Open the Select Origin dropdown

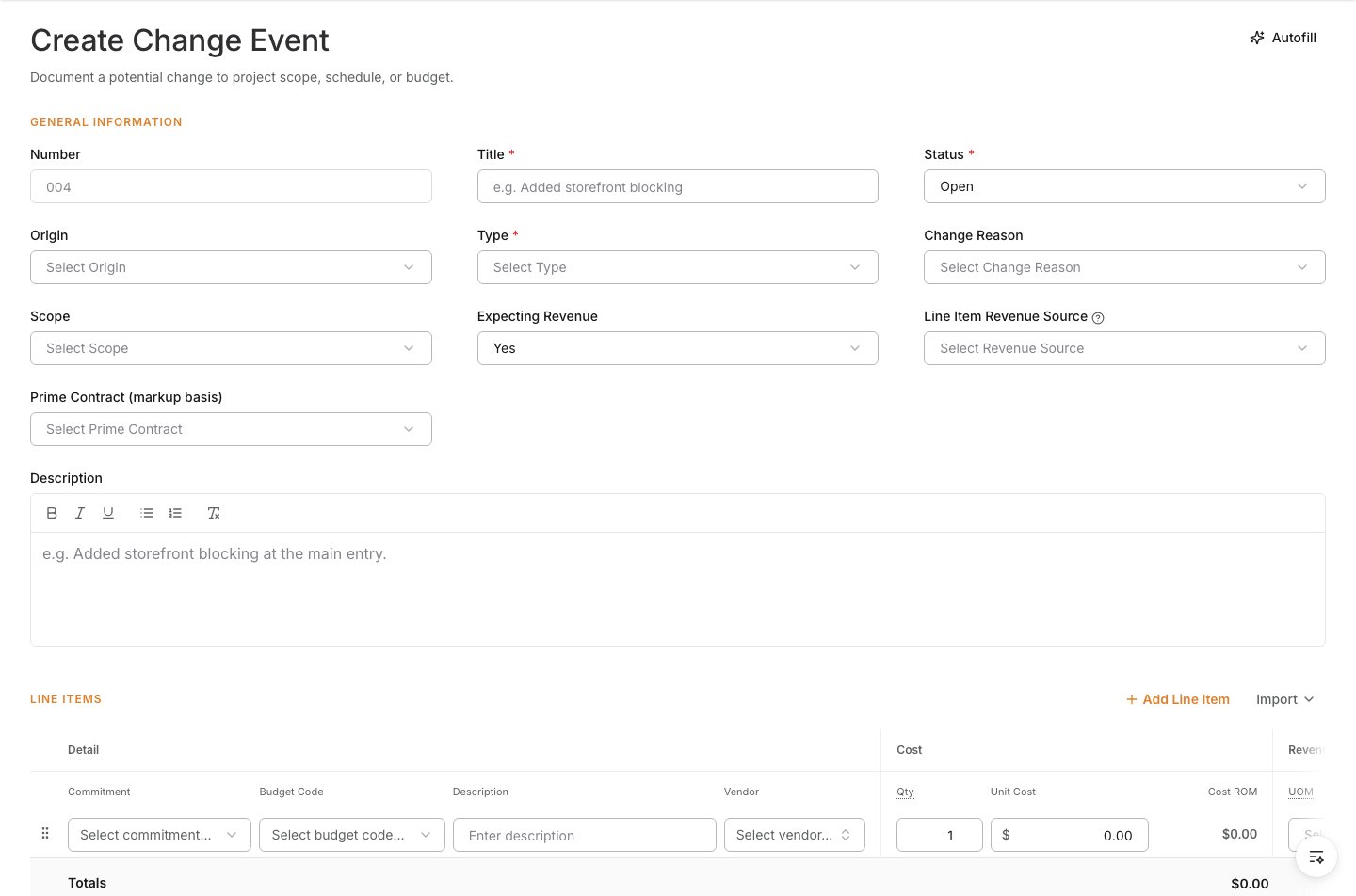[231, 267]
